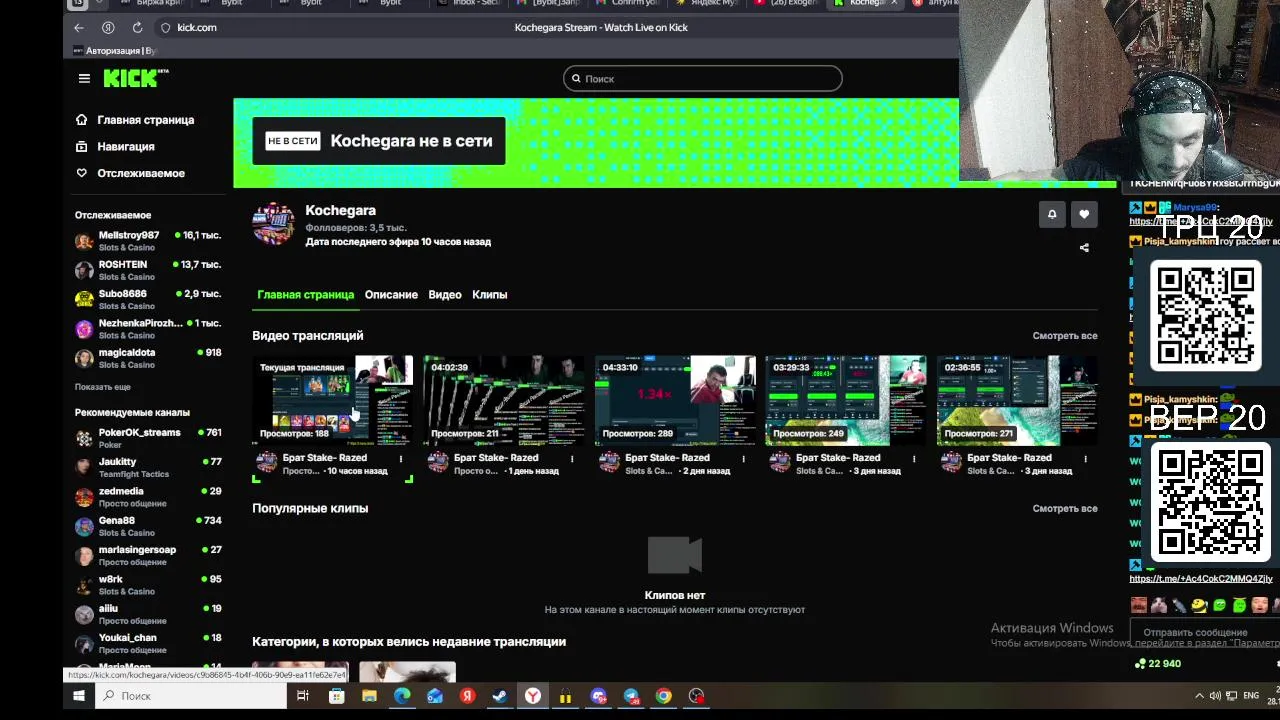1280x720 pixels.
Task: Open File Explorer from taskbar
Action: 369,696
